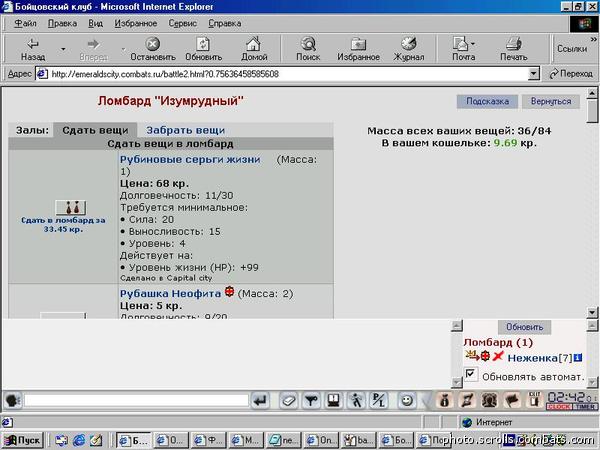Open the Пуск start button

pos(22,440)
